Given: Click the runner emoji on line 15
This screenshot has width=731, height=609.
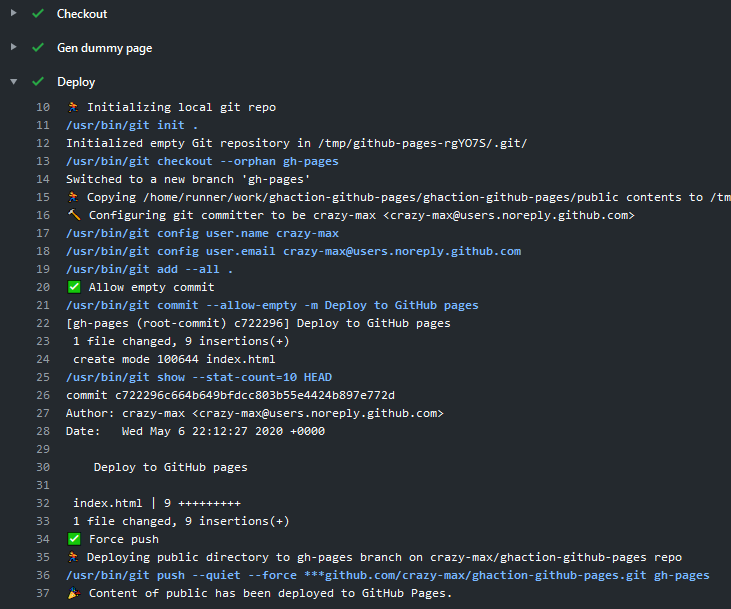Looking at the screenshot, I should click(x=73, y=197).
